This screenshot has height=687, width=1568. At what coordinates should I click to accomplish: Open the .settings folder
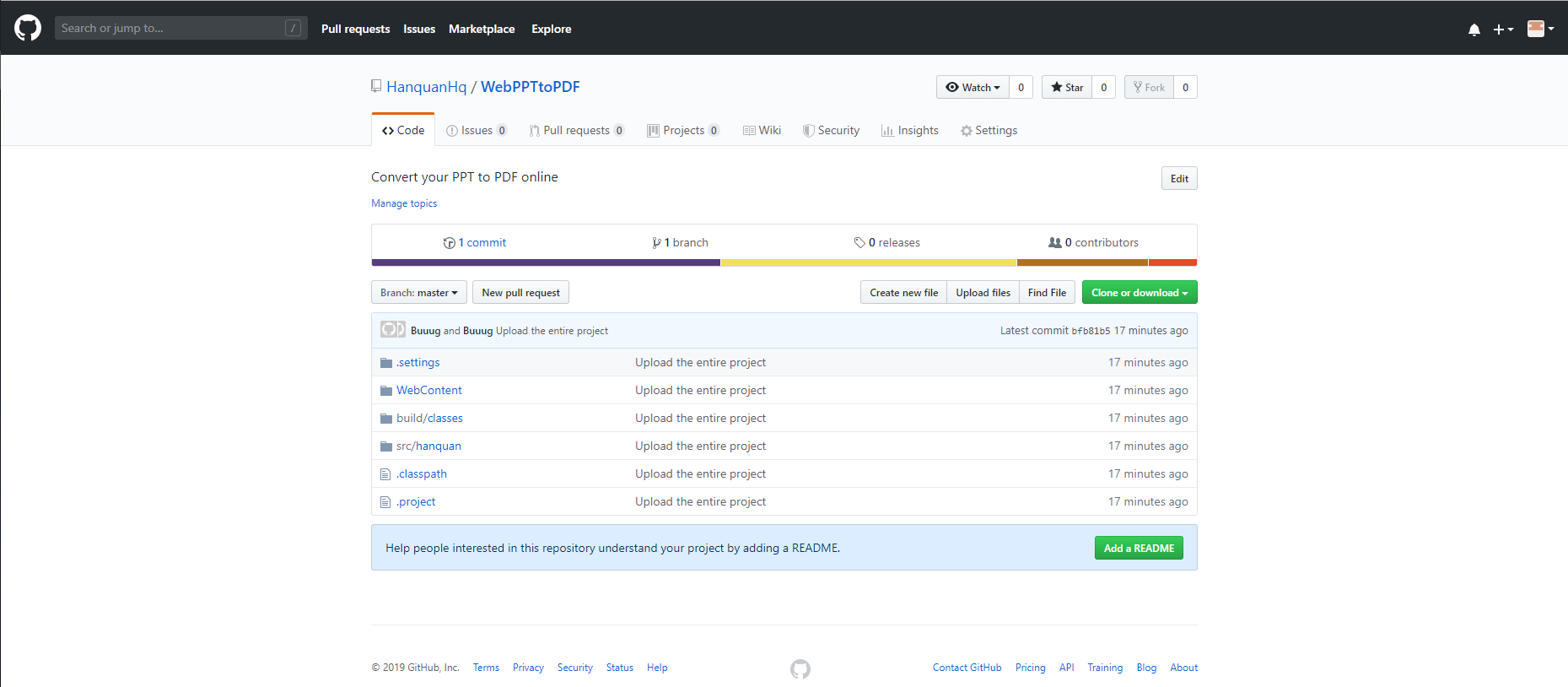click(x=418, y=362)
